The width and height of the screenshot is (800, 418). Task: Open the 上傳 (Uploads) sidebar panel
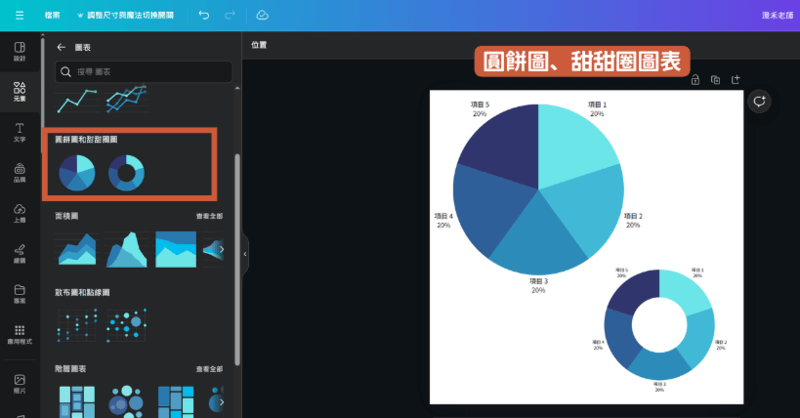[19, 213]
